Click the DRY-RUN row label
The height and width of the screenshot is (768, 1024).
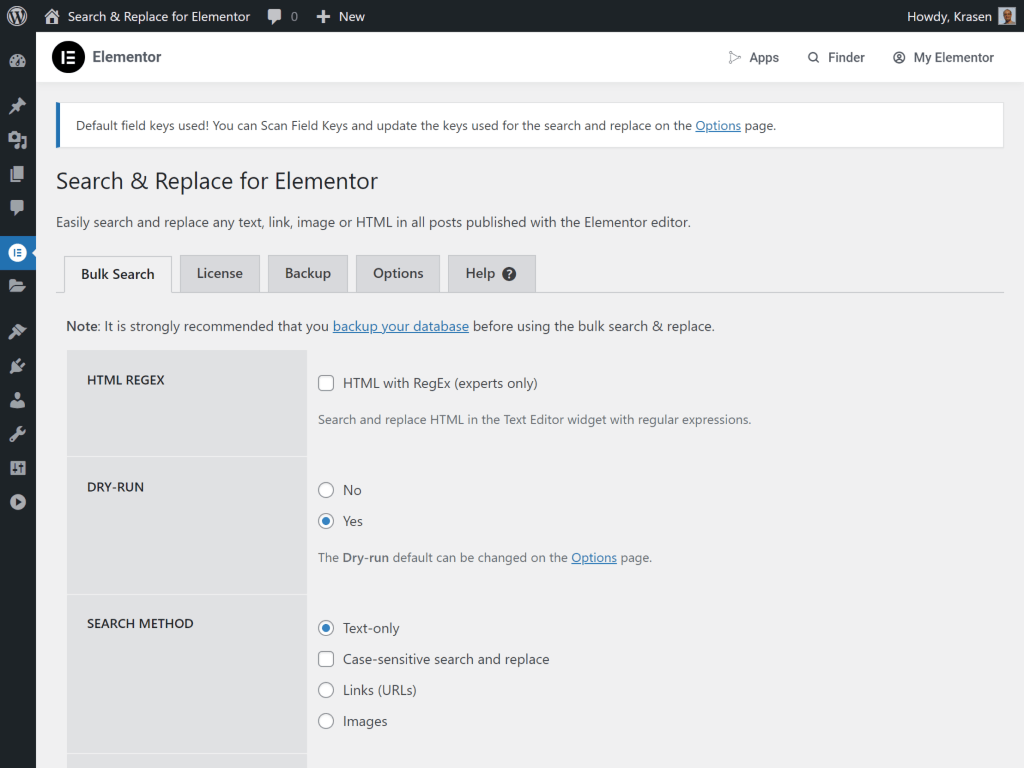(x=115, y=487)
